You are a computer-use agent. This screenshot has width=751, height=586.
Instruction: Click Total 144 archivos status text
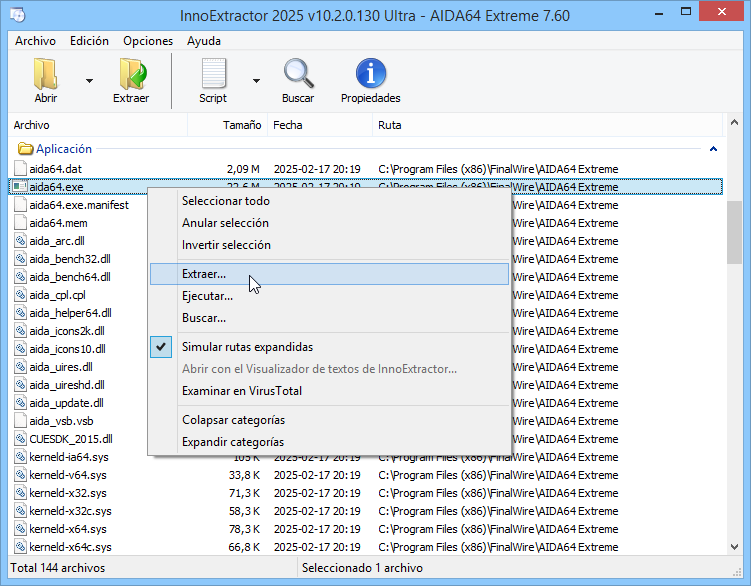click(57, 568)
